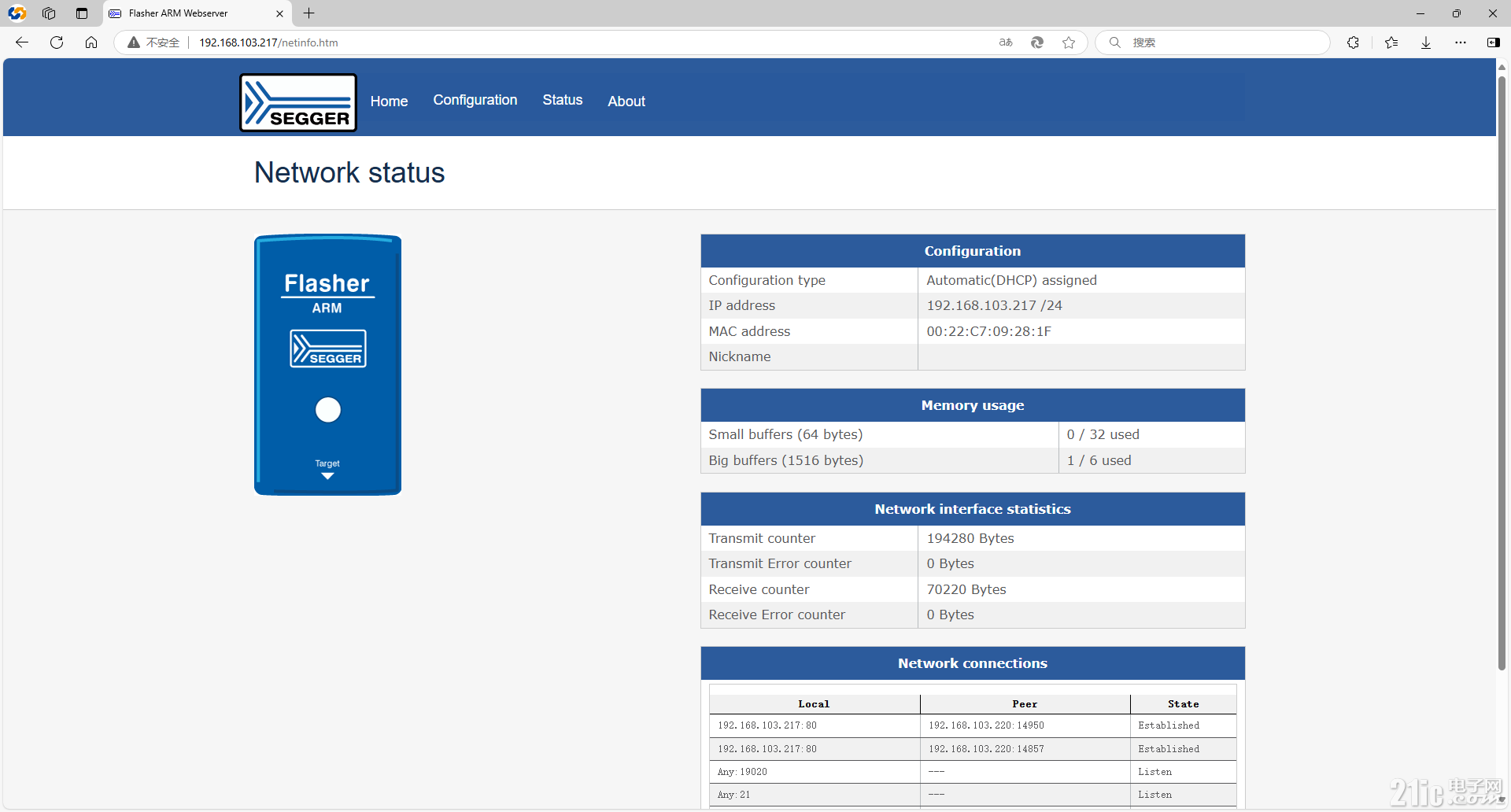Open the Status menu

pyautogui.click(x=563, y=100)
